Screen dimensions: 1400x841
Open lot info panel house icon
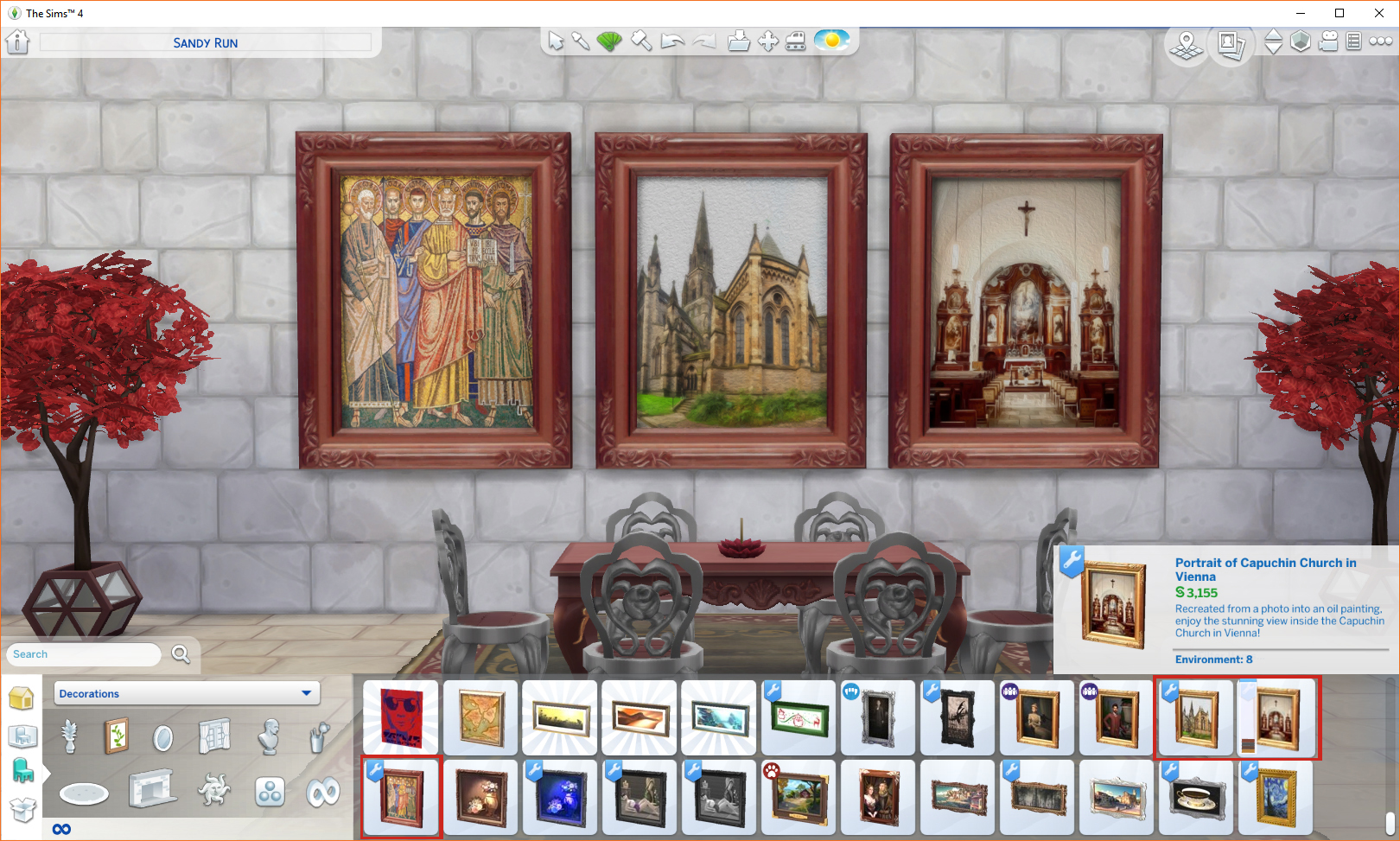[x=17, y=42]
